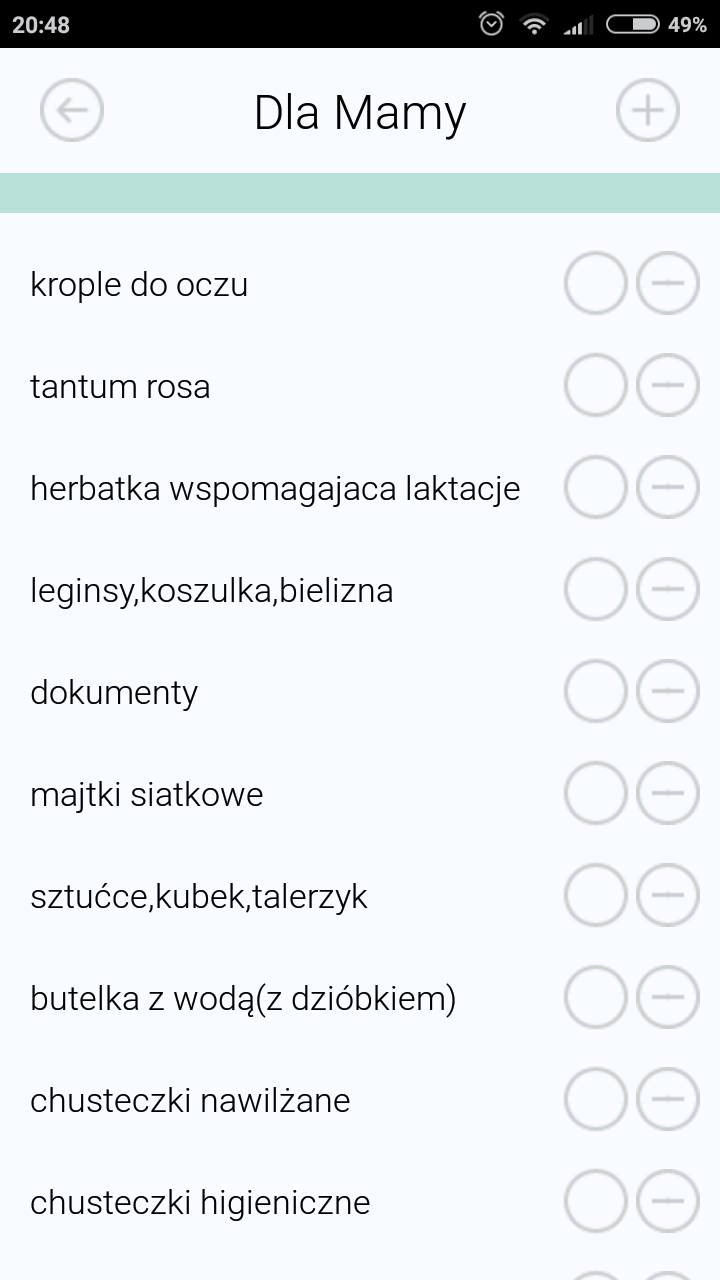Screen dimensions: 720x1280
Task: Tick the circle for 'dokumenty'
Action: click(595, 692)
